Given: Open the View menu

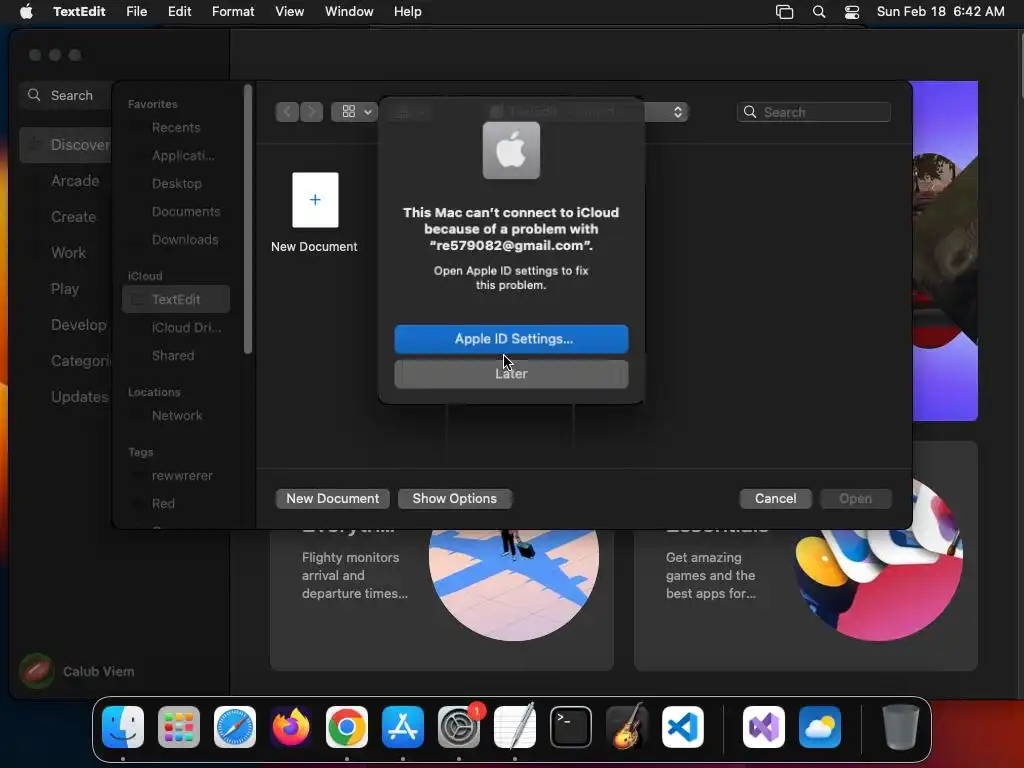Looking at the screenshot, I should coord(289,11).
